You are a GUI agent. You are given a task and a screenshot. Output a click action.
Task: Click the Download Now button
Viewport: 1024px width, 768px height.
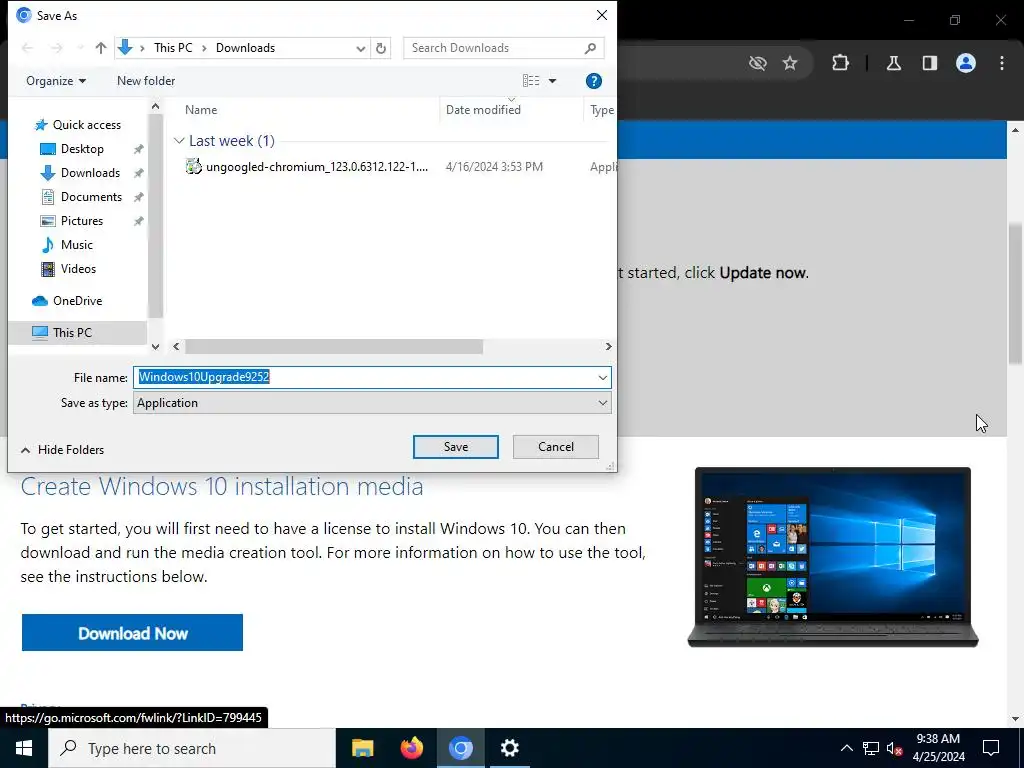pyautogui.click(x=133, y=632)
